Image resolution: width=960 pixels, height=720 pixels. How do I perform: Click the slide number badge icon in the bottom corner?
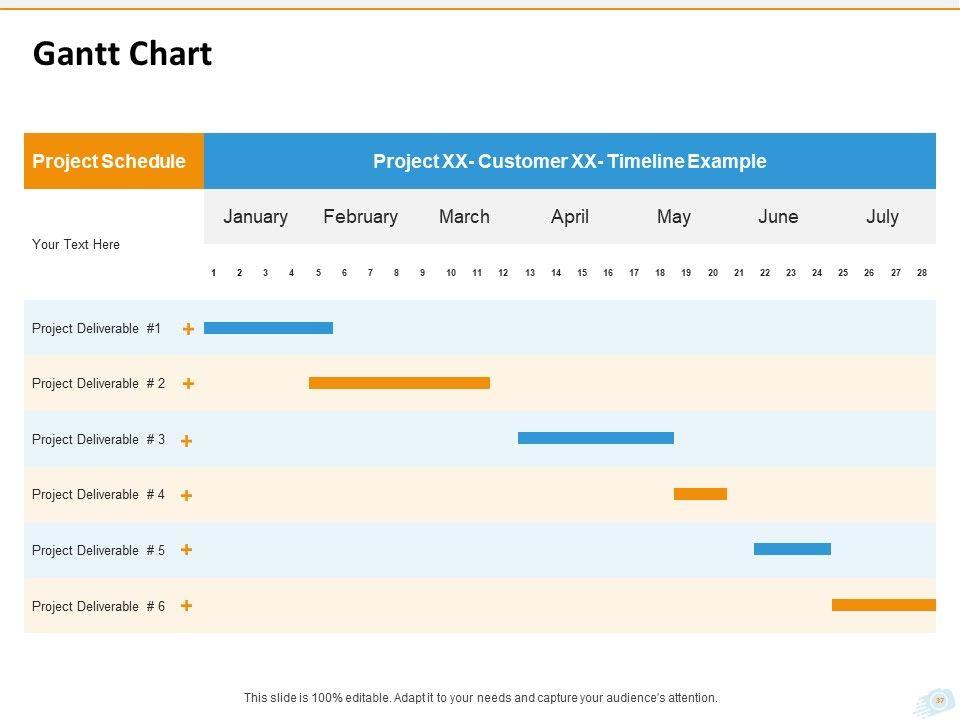point(938,701)
